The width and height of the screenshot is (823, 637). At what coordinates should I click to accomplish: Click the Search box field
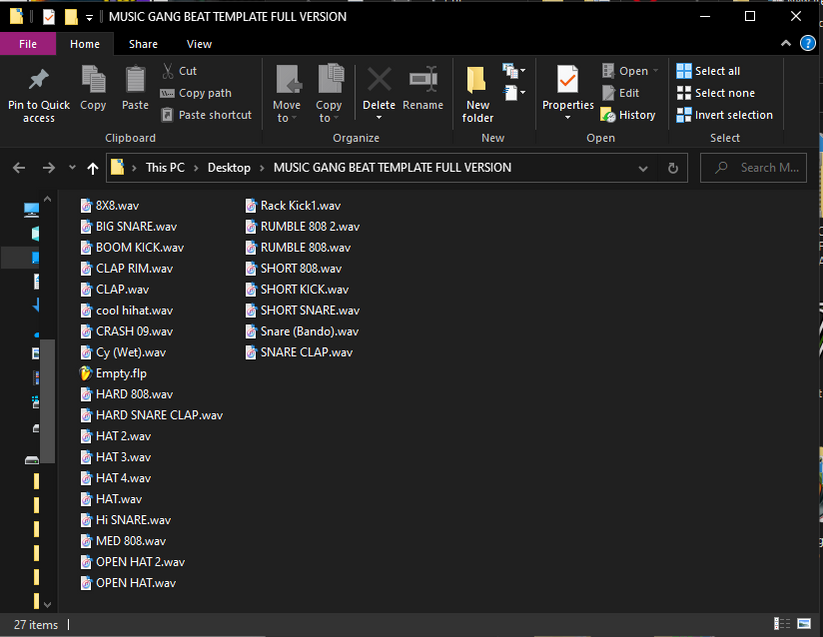(x=764, y=168)
